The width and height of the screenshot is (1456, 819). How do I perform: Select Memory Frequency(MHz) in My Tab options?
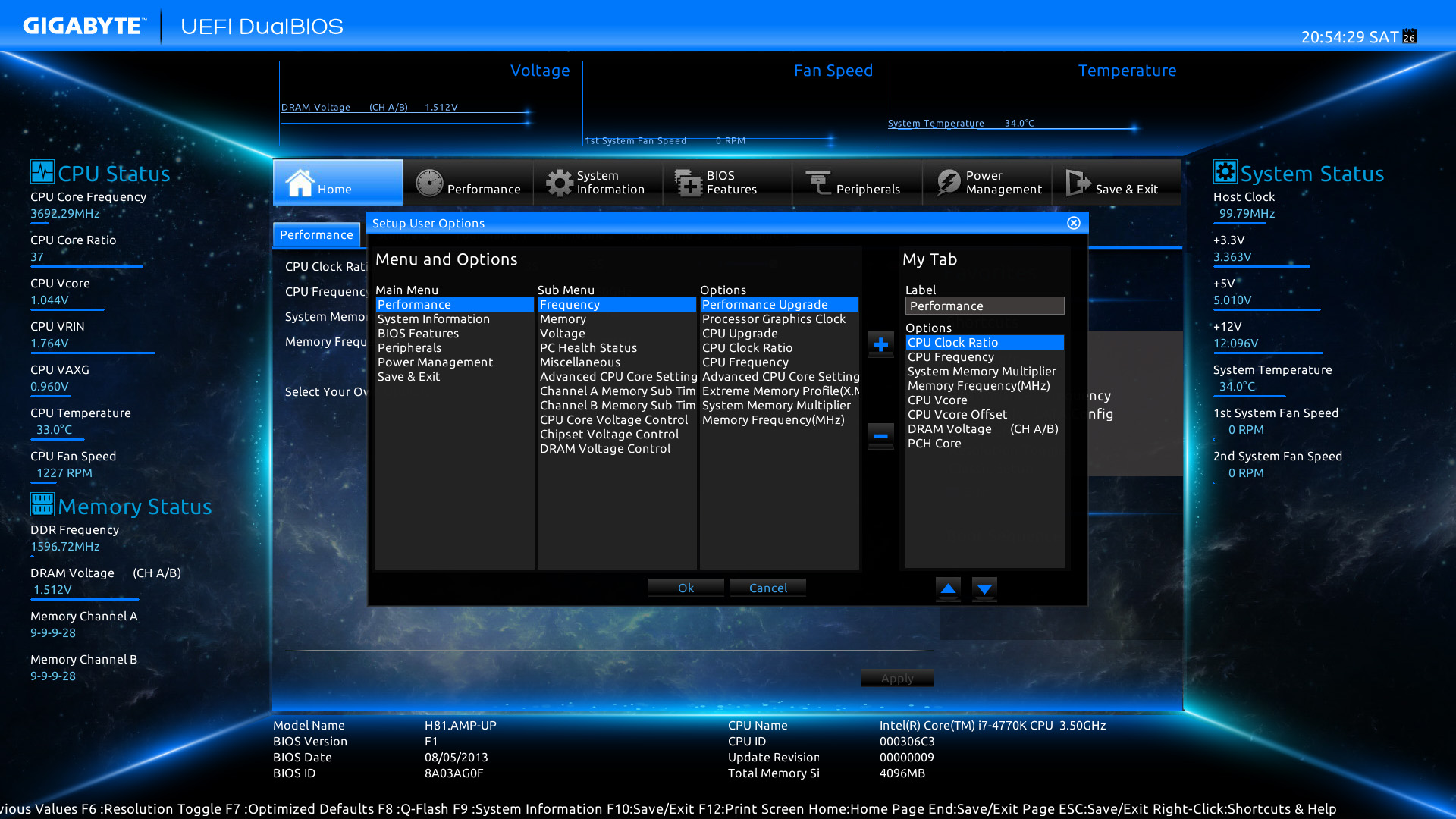(x=984, y=386)
